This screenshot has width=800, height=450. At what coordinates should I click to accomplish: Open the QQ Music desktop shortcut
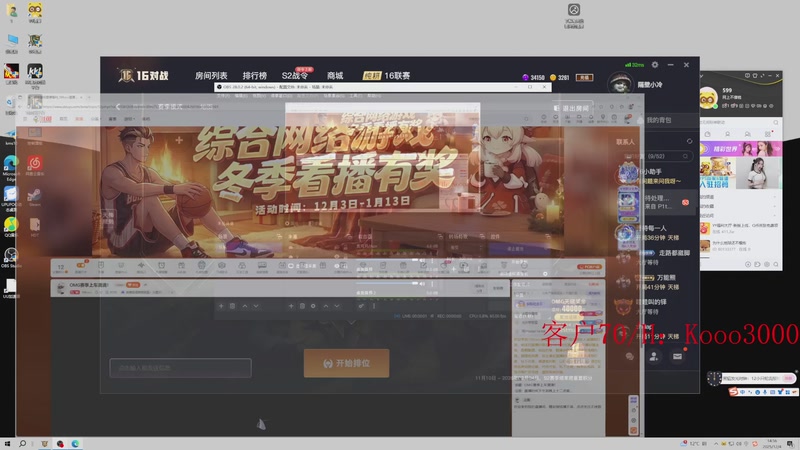pyautogui.click(x=11, y=227)
